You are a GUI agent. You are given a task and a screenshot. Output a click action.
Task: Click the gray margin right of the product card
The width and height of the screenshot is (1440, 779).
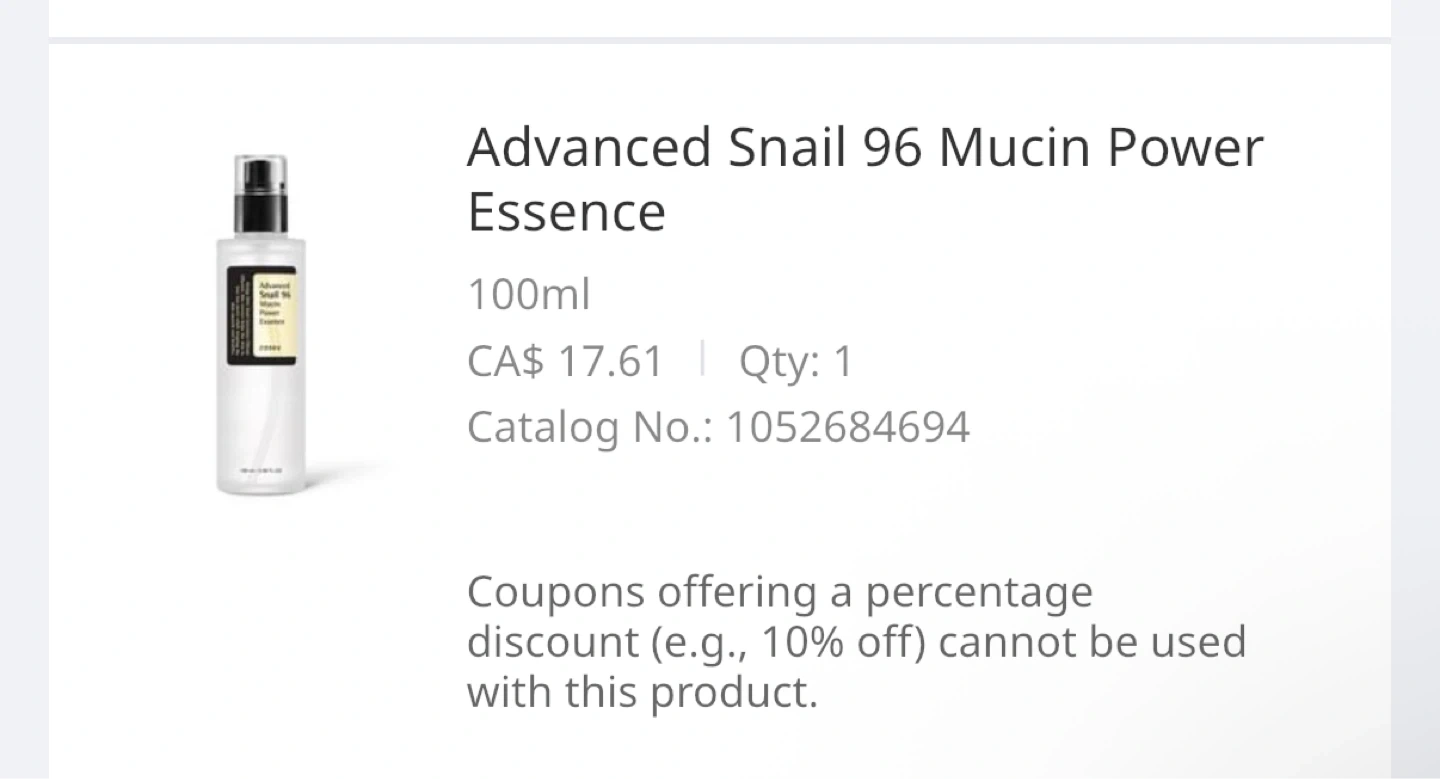point(1415,400)
